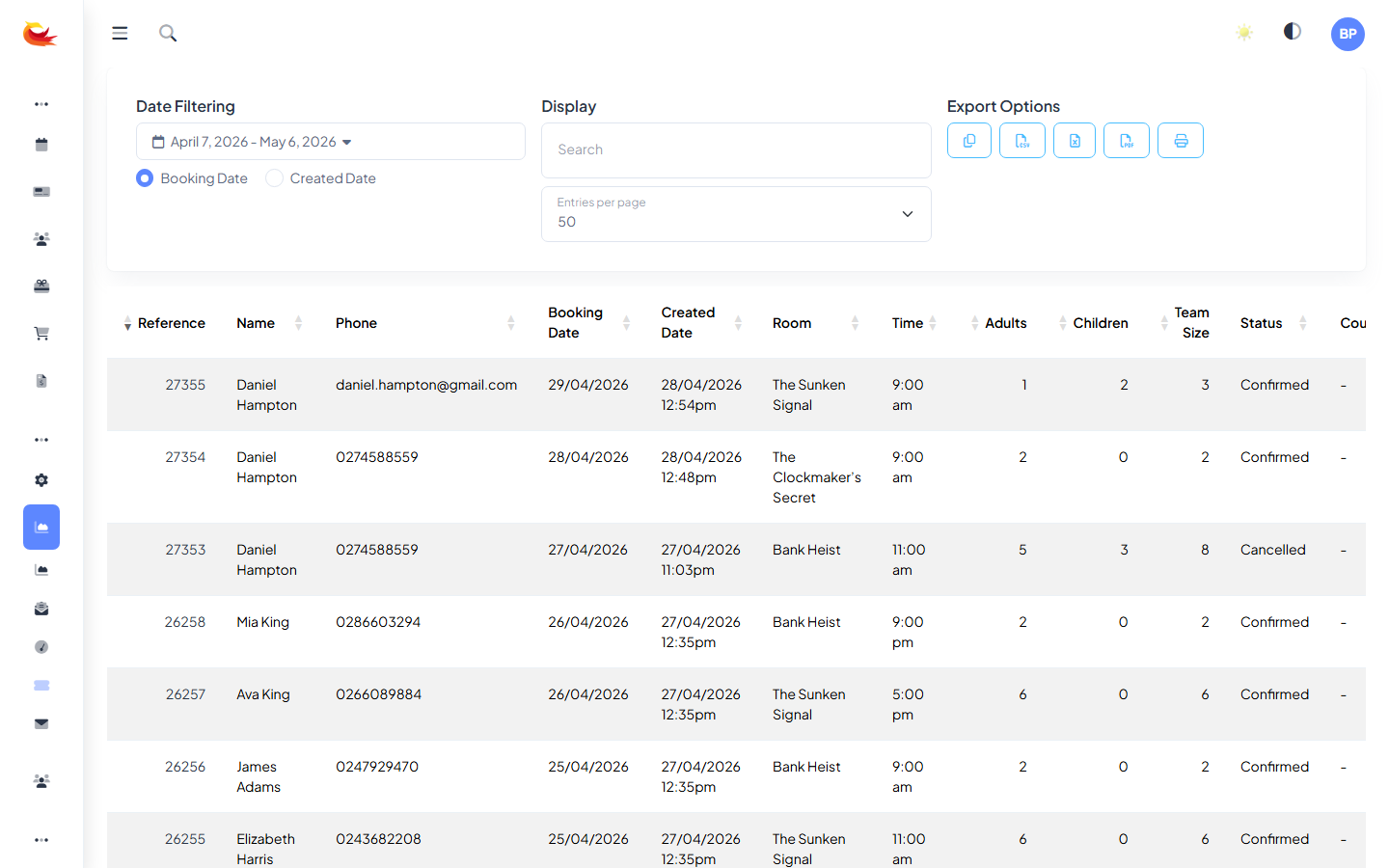Click reference number 26257
The width and height of the screenshot is (1389, 868).
coord(185,694)
